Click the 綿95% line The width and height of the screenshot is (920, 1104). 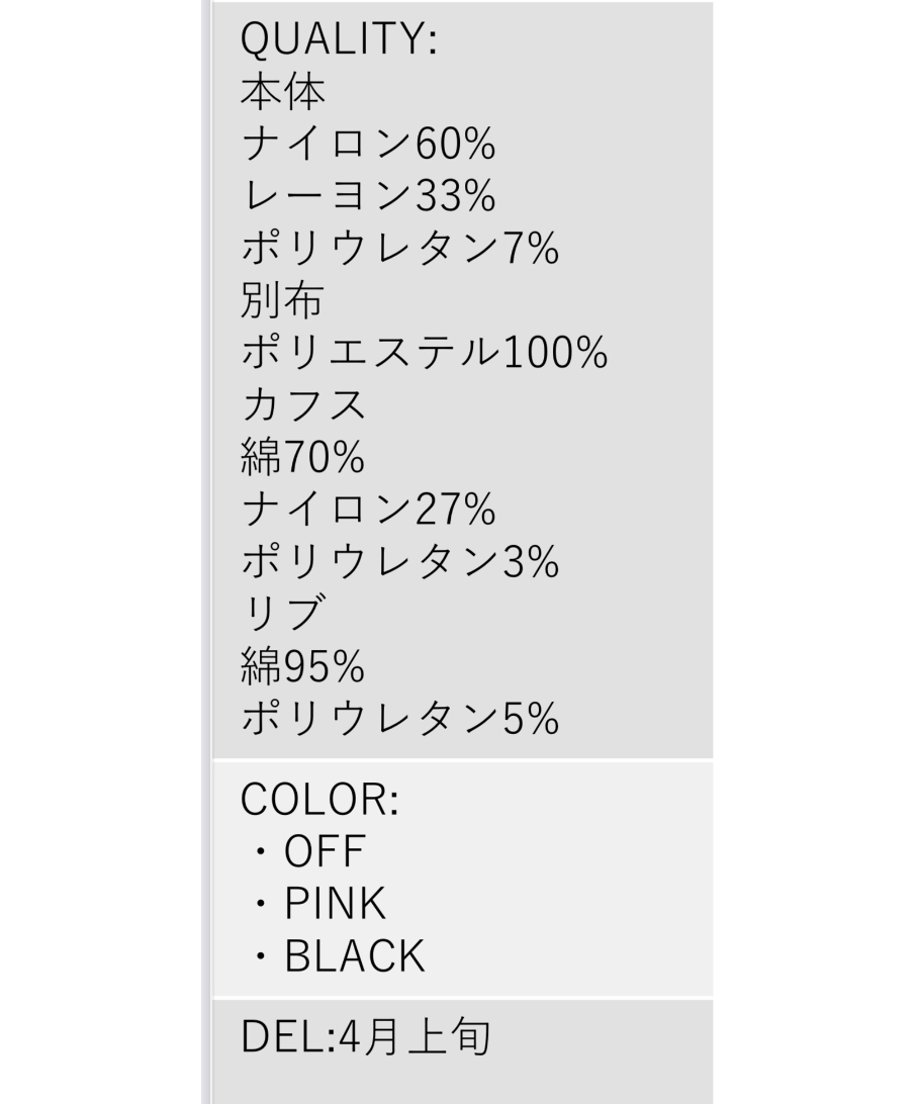303,666
